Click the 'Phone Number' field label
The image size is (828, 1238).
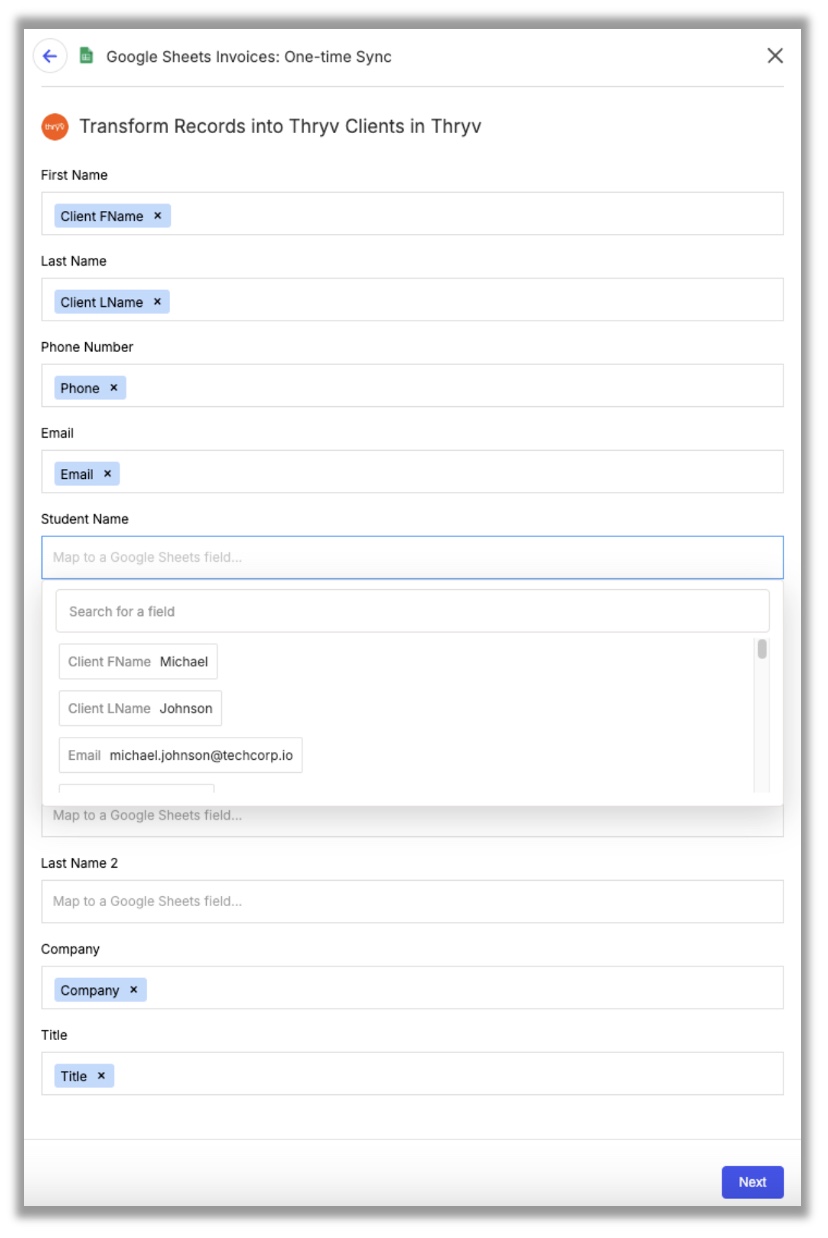click(x=87, y=347)
